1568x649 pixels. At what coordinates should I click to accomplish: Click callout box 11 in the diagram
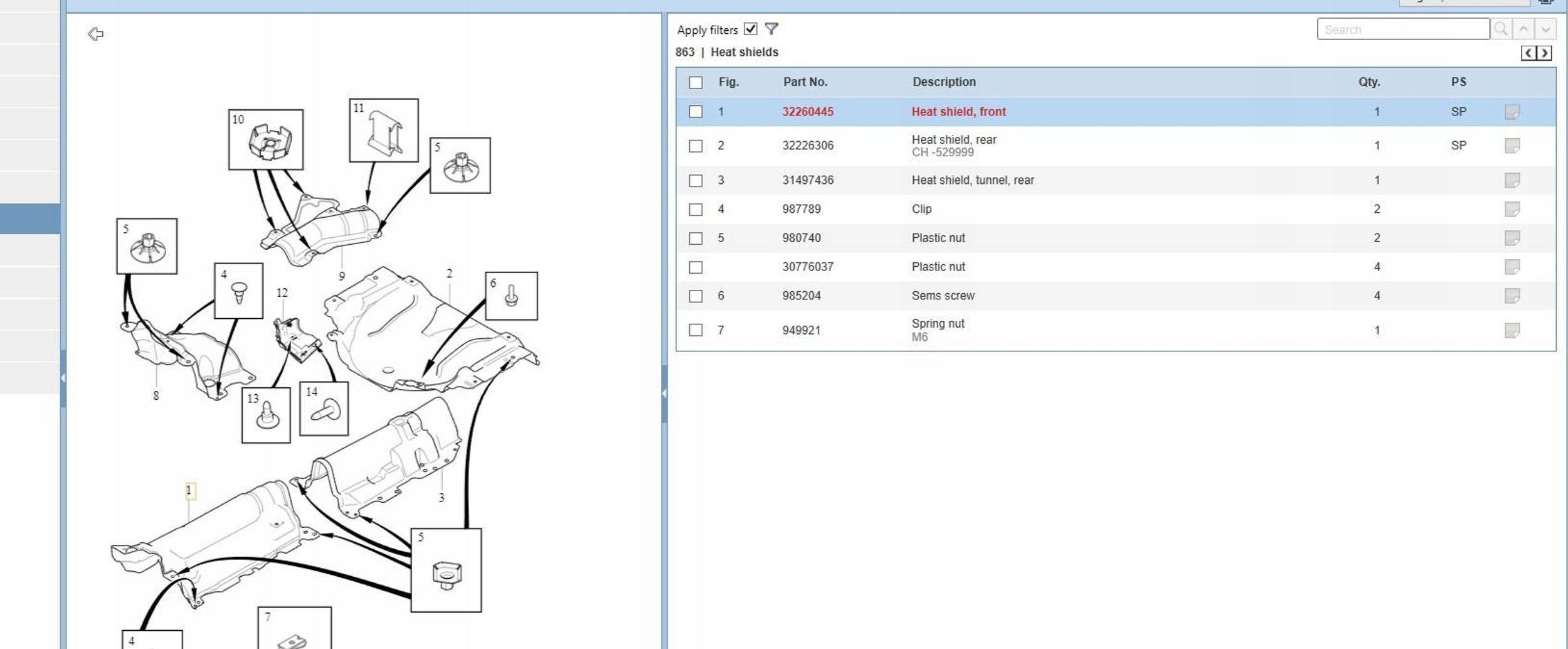(384, 130)
